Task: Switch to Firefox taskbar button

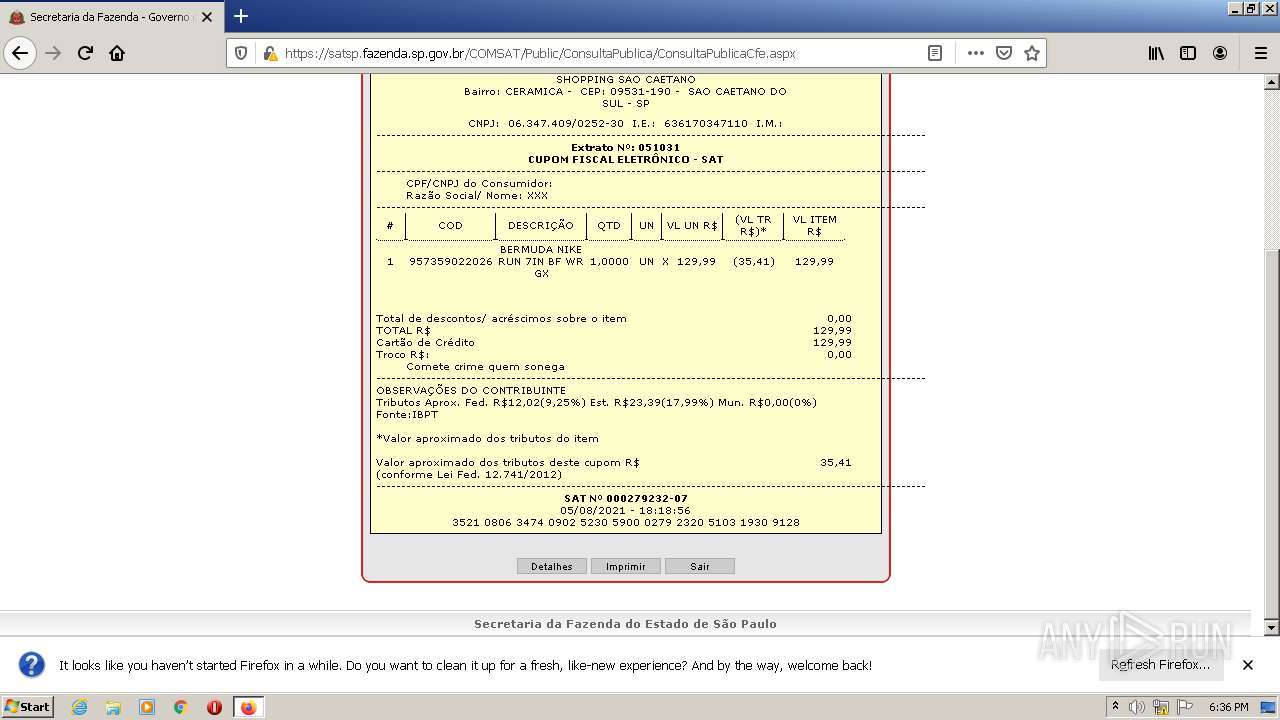Action: (249, 707)
